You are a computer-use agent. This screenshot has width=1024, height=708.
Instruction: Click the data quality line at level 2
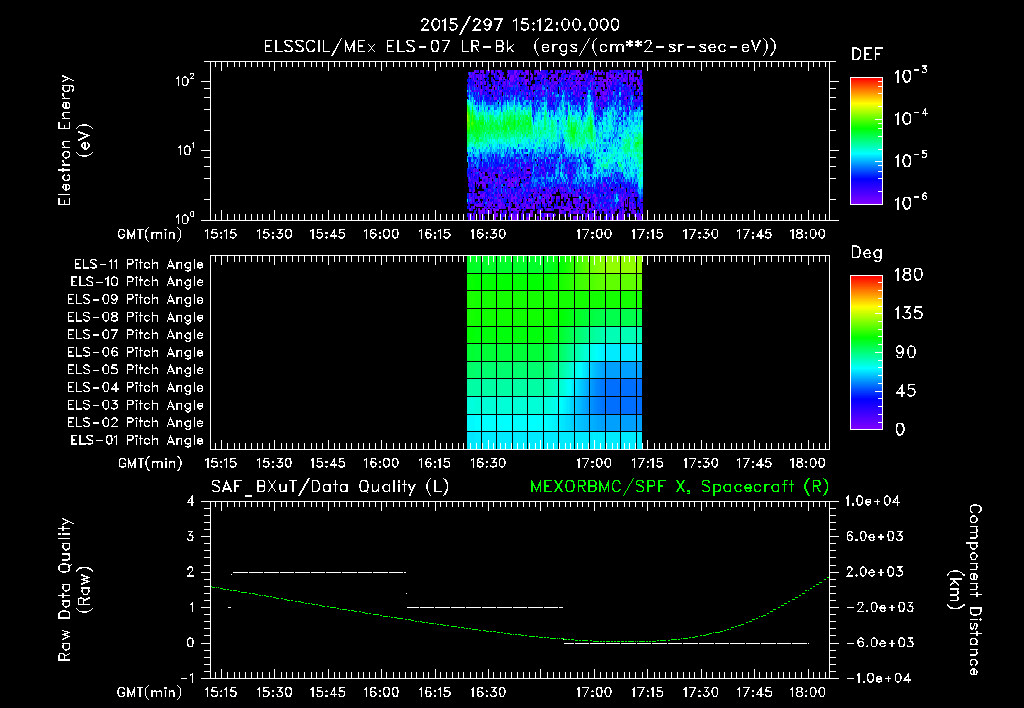tap(319, 572)
